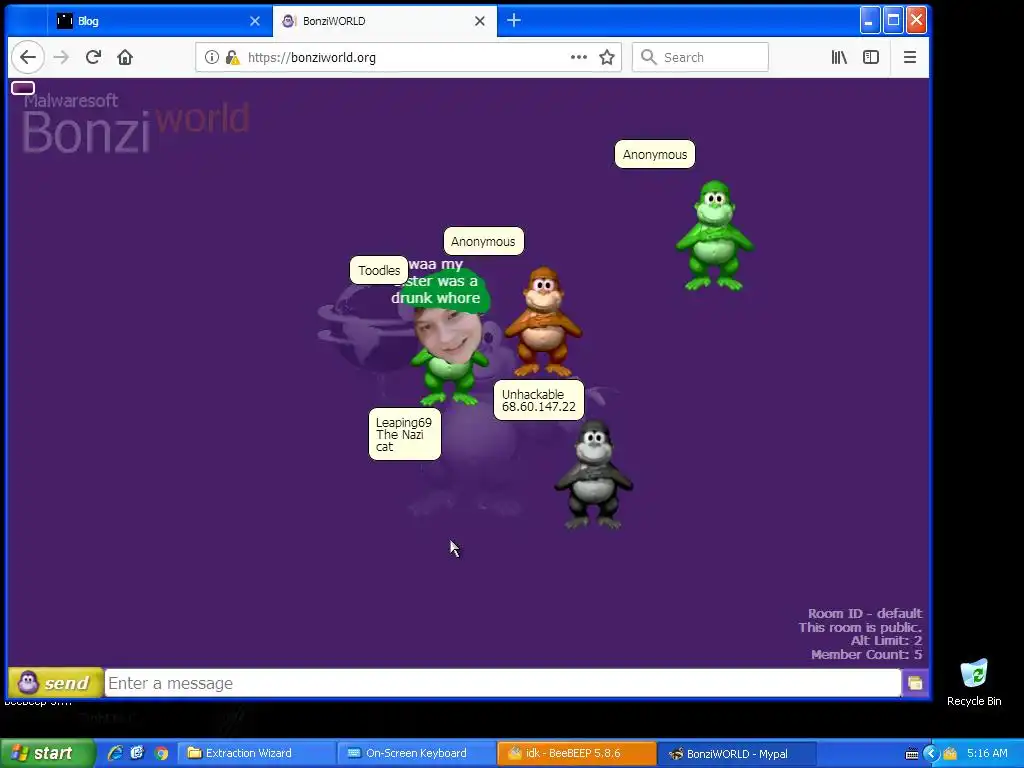Image resolution: width=1024 pixels, height=768 pixels.
Task: Minimize the browser window
Action: click(x=869, y=20)
